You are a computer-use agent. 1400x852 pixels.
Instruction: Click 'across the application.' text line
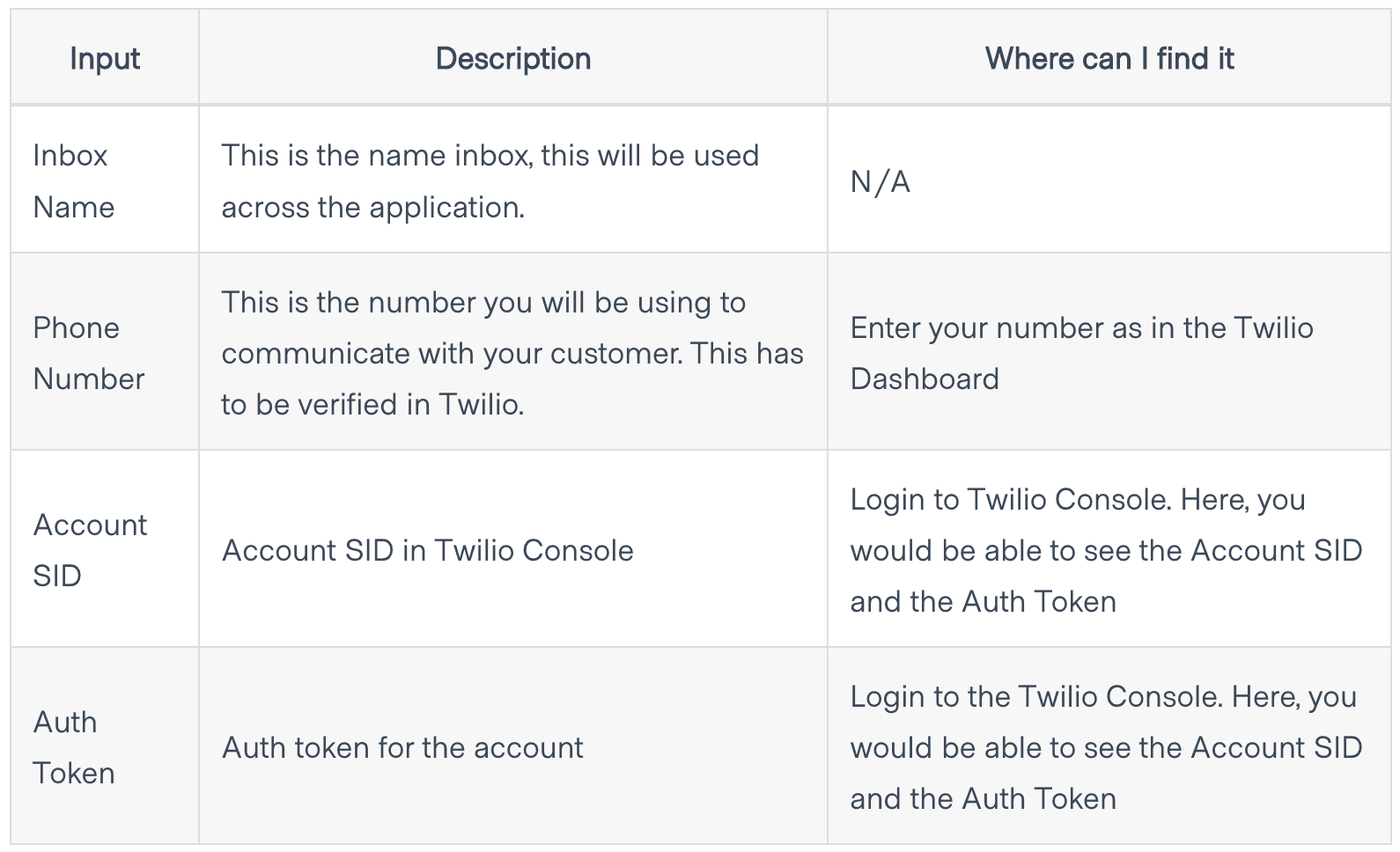372,207
